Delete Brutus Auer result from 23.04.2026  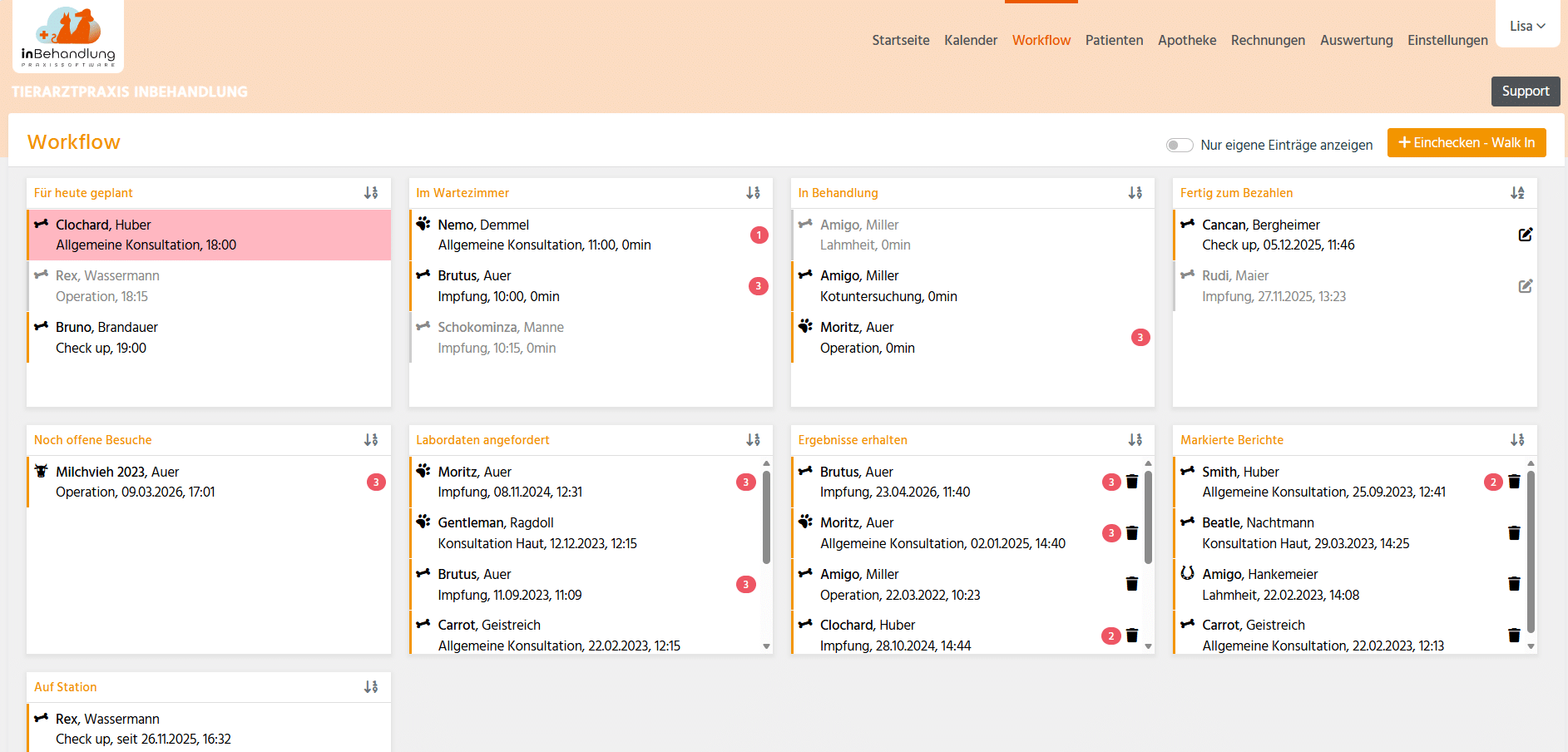[1132, 482]
